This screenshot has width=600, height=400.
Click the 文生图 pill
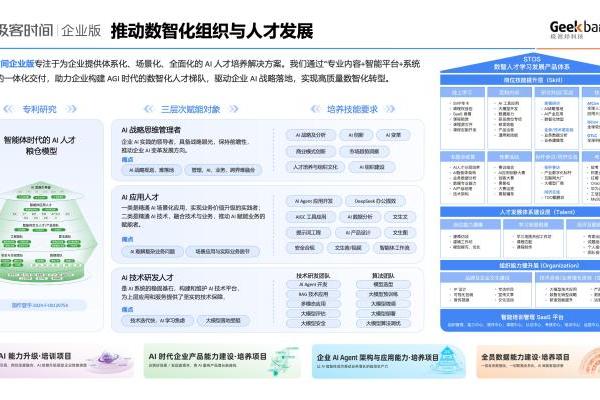(x=400, y=232)
